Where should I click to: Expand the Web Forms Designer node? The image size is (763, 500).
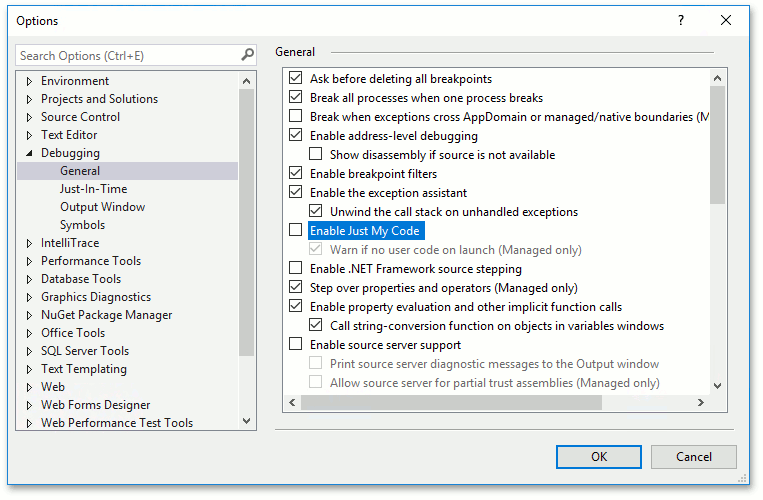click(x=29, y=405)
